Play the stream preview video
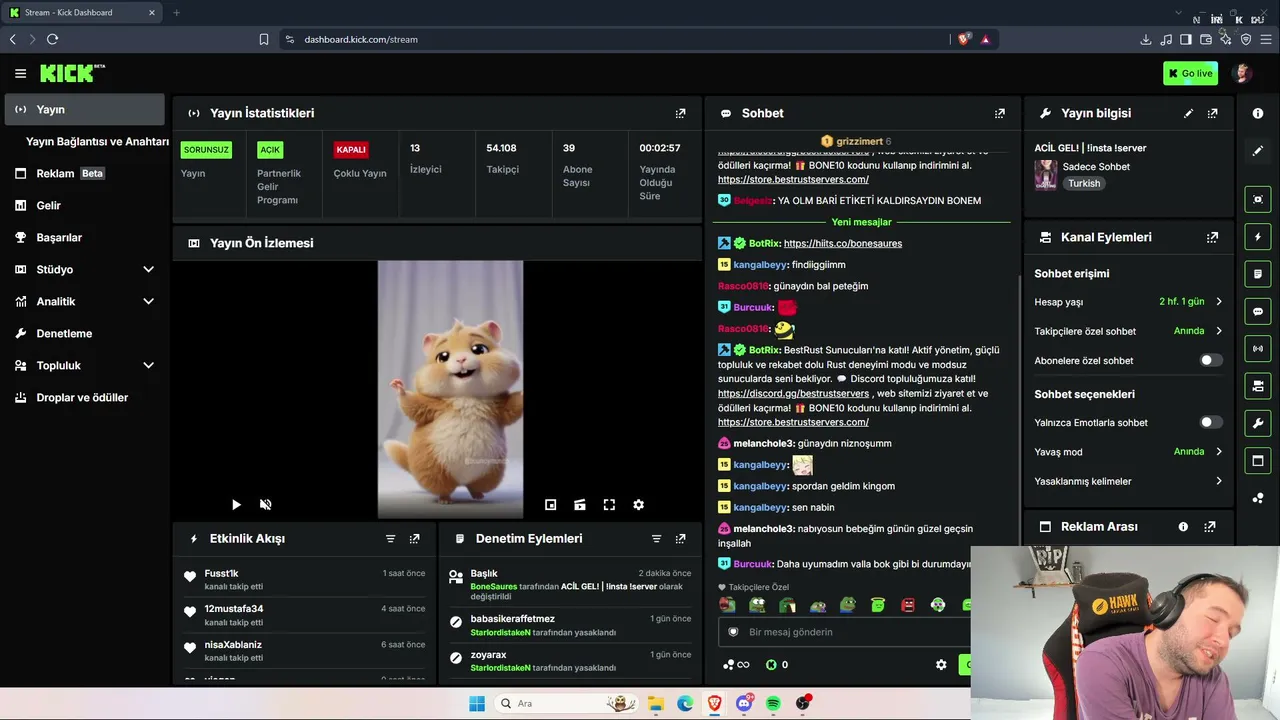Image resolution: width=1280 pixels, height=720 pixels. coord(236,505)
